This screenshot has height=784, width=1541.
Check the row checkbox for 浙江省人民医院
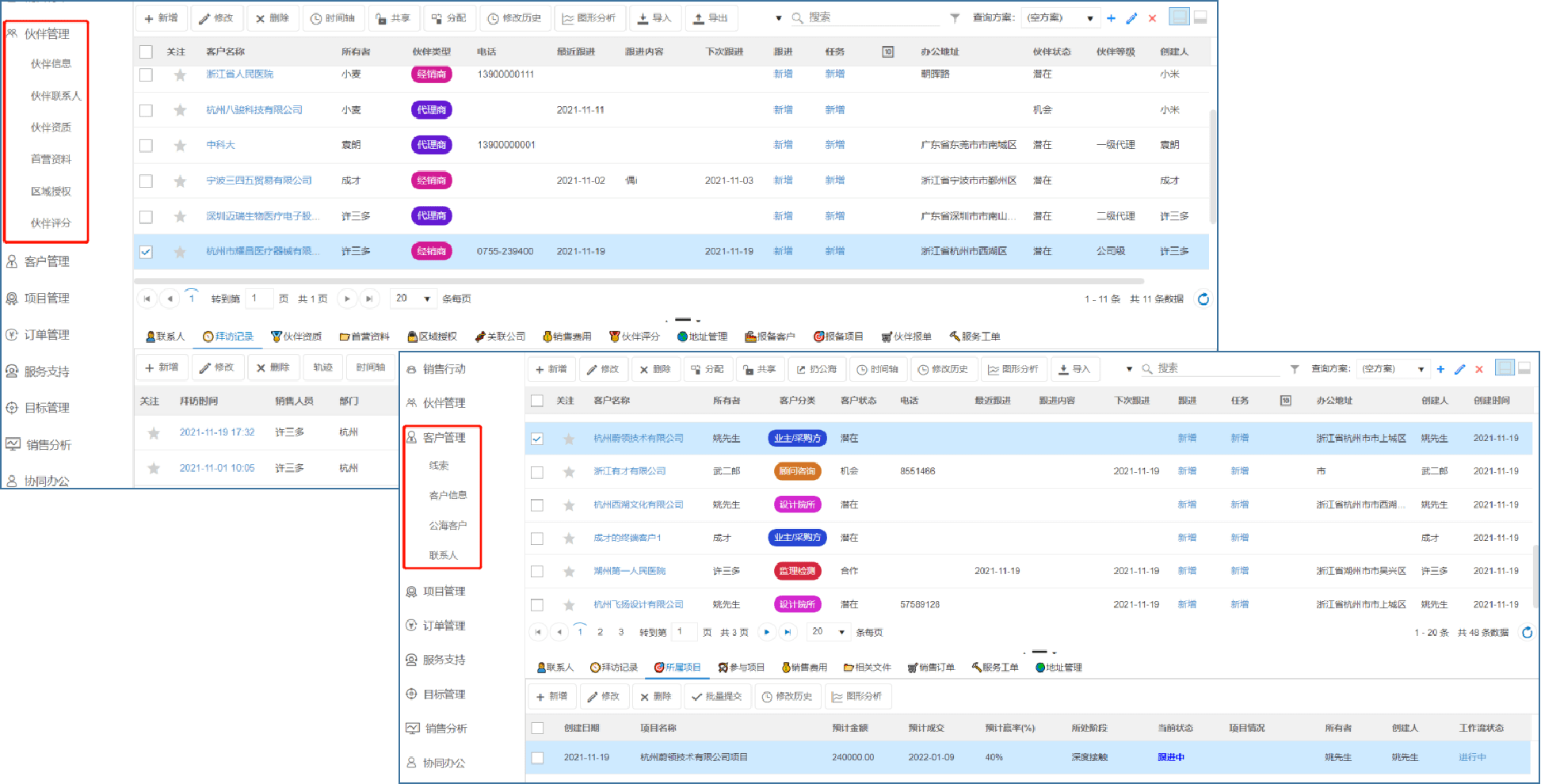(x=146, y=74)
